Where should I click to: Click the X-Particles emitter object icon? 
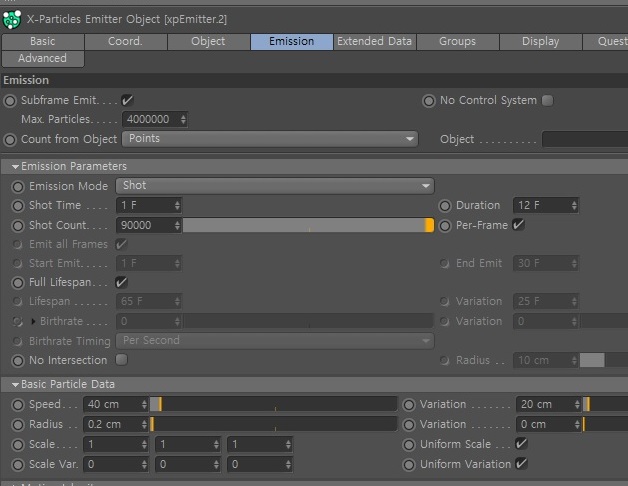[12, 19]
